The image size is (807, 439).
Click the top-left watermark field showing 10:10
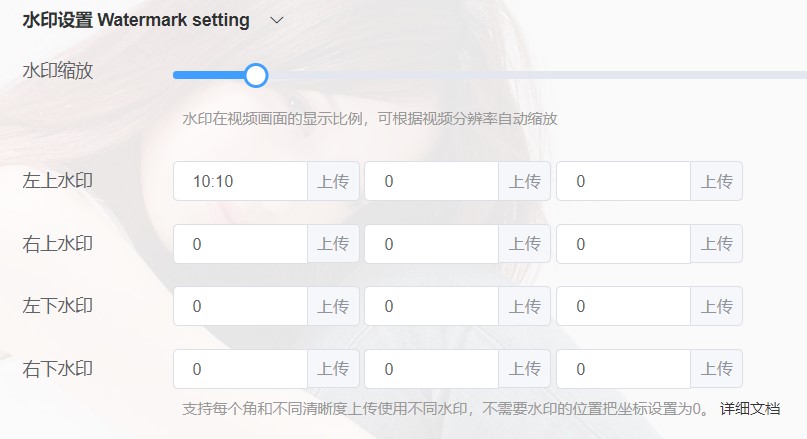pyautogui.click(x=240, y=182)
